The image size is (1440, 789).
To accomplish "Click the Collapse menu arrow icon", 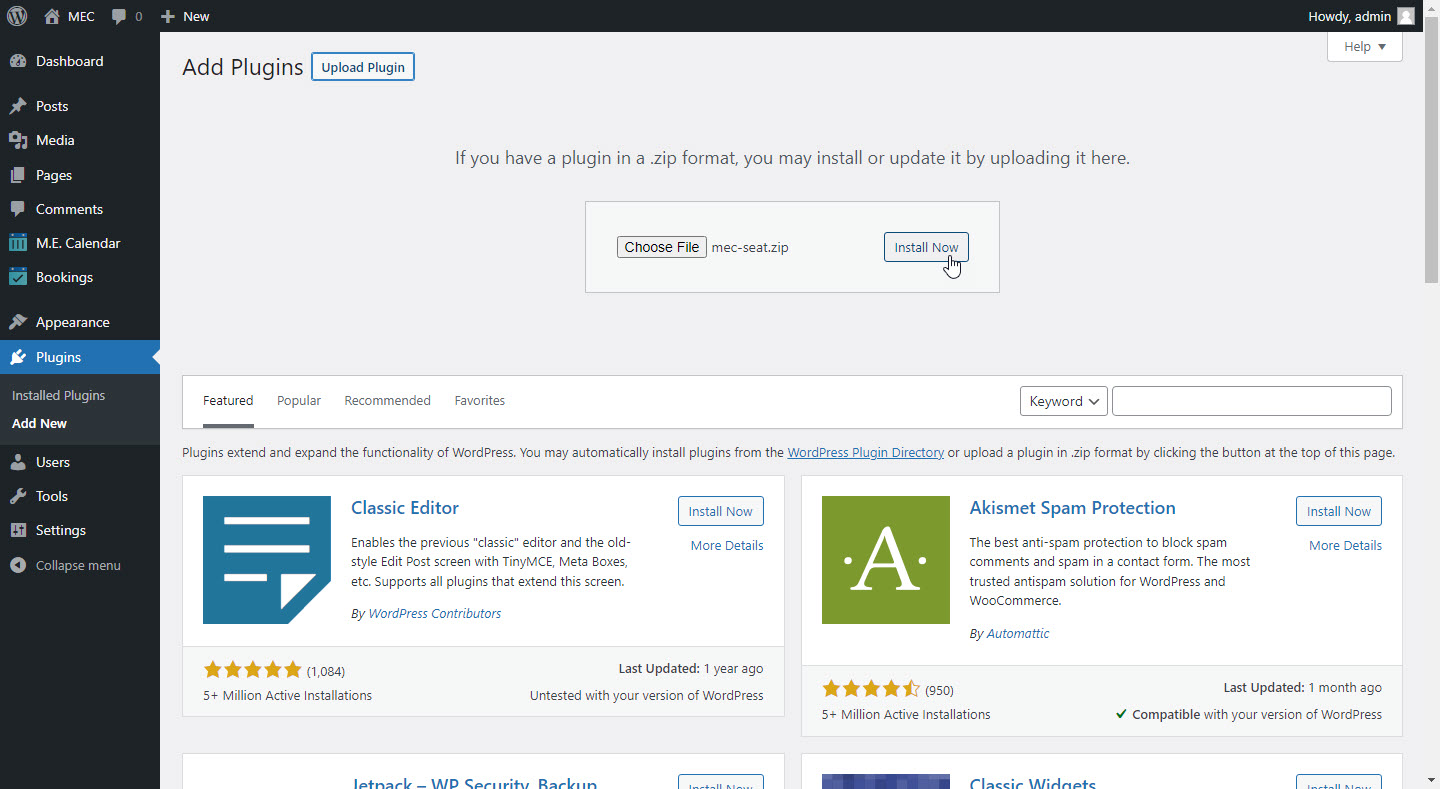I will coord(18,565).
